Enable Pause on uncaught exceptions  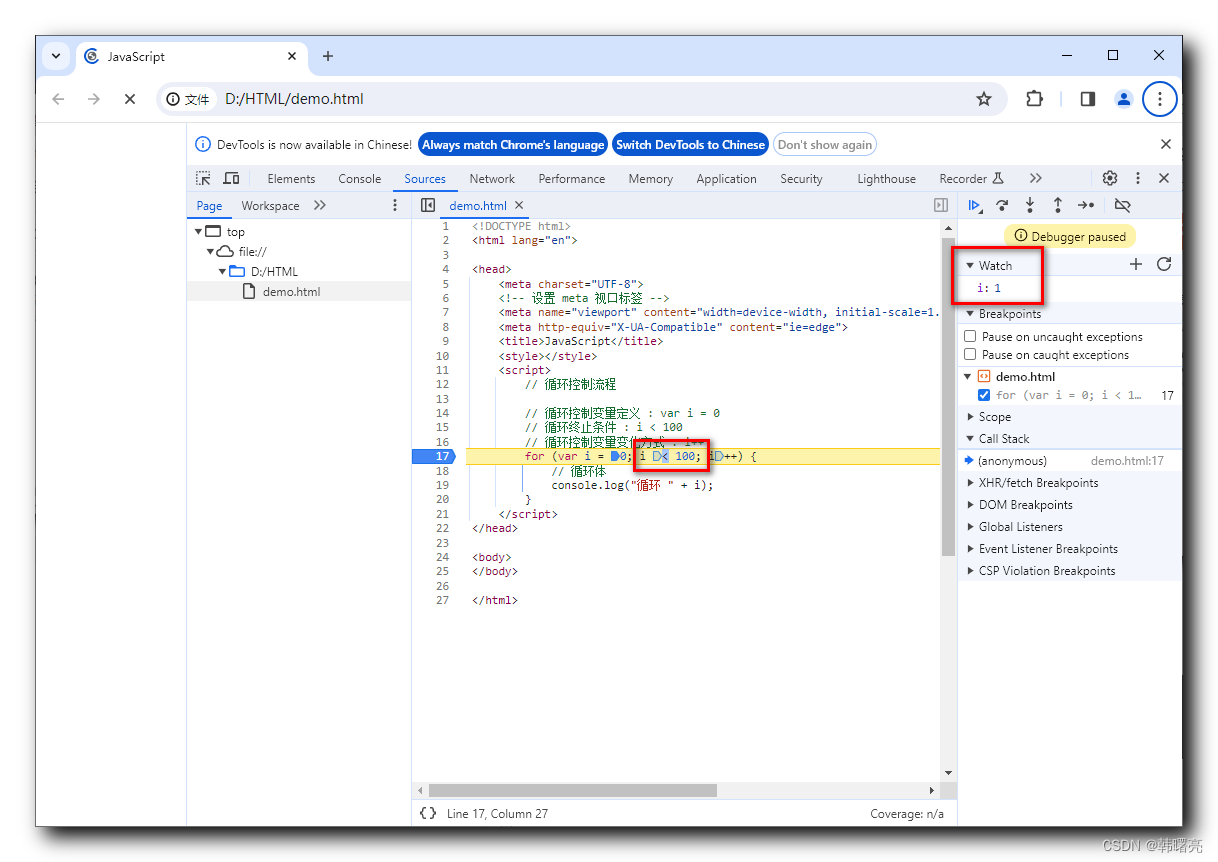pos(970,336)
